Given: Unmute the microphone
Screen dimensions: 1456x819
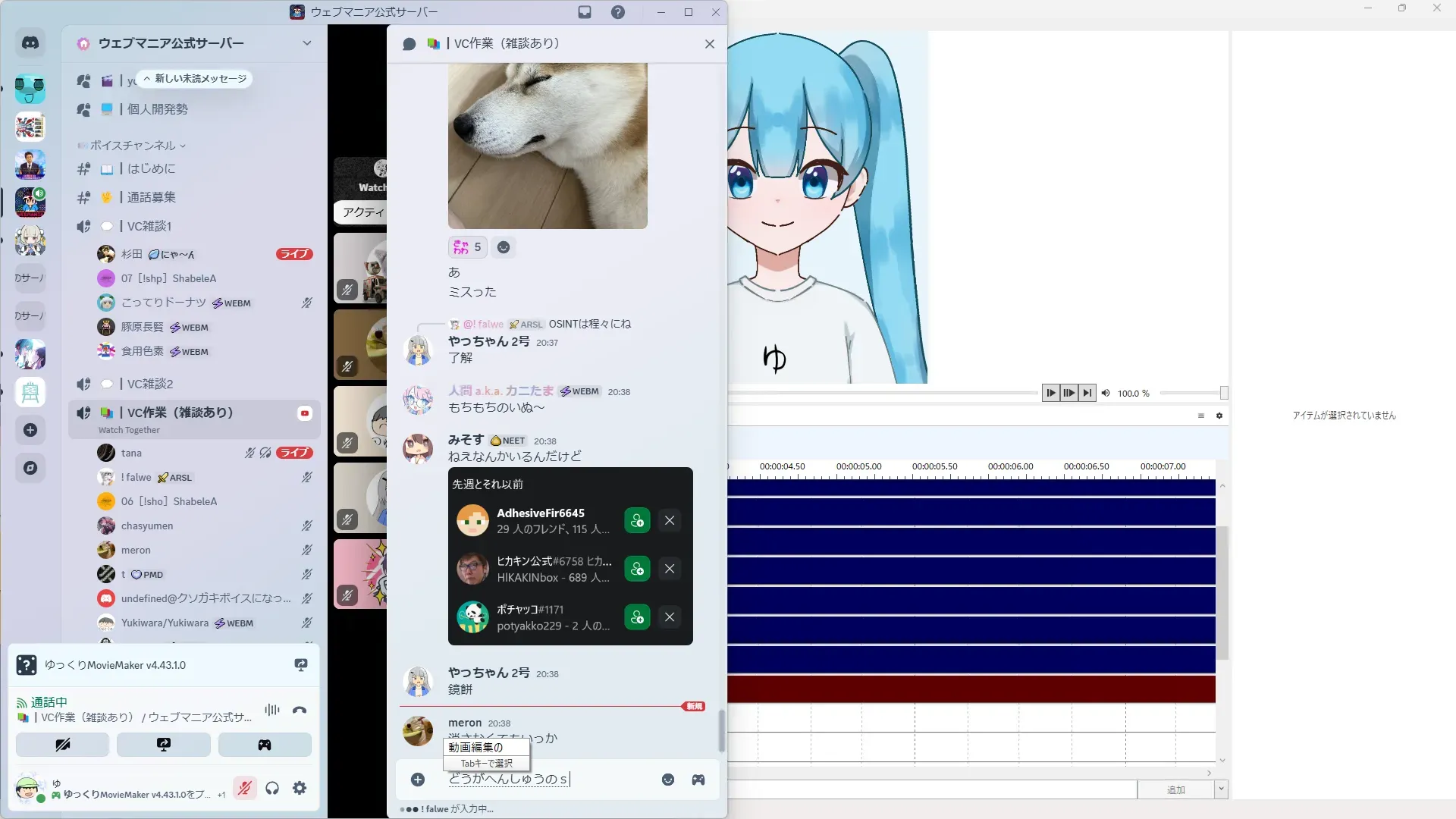Looking at the screenshot, I should click(x=244, y=788).
